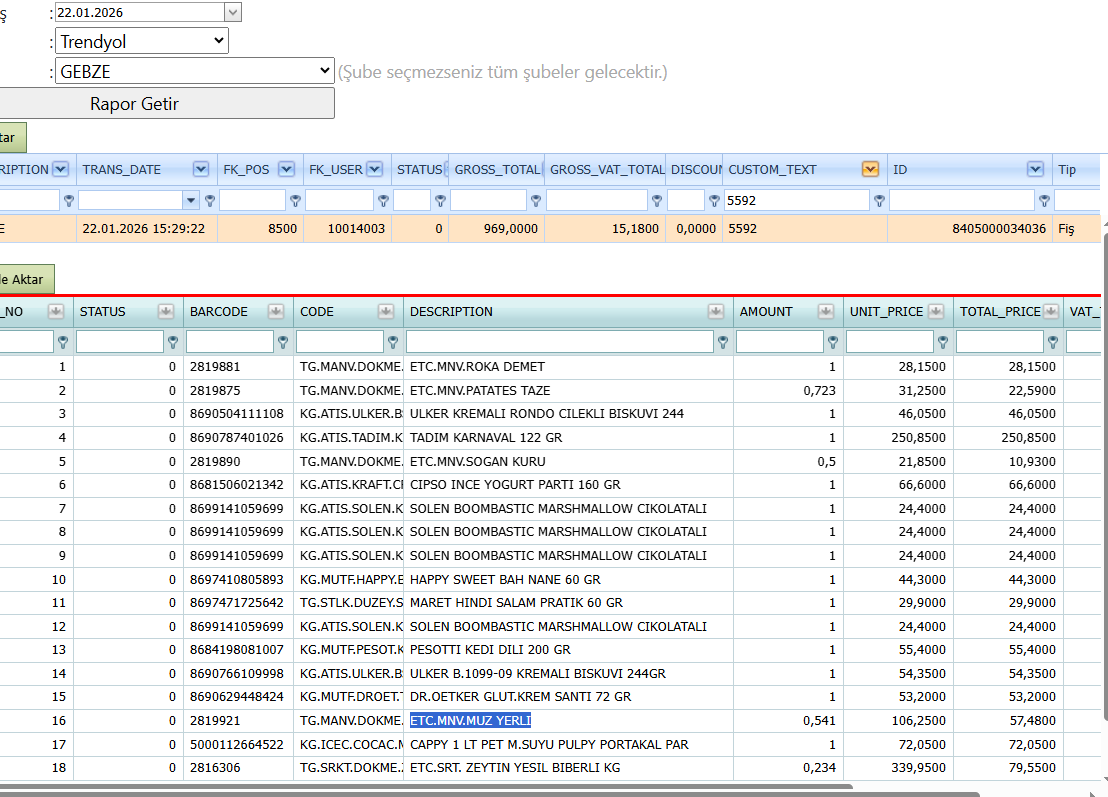Viewport: 1108px width, 797px height.
Task: Open the Trendyol selection dropdown
Action: tap(142, 41)
